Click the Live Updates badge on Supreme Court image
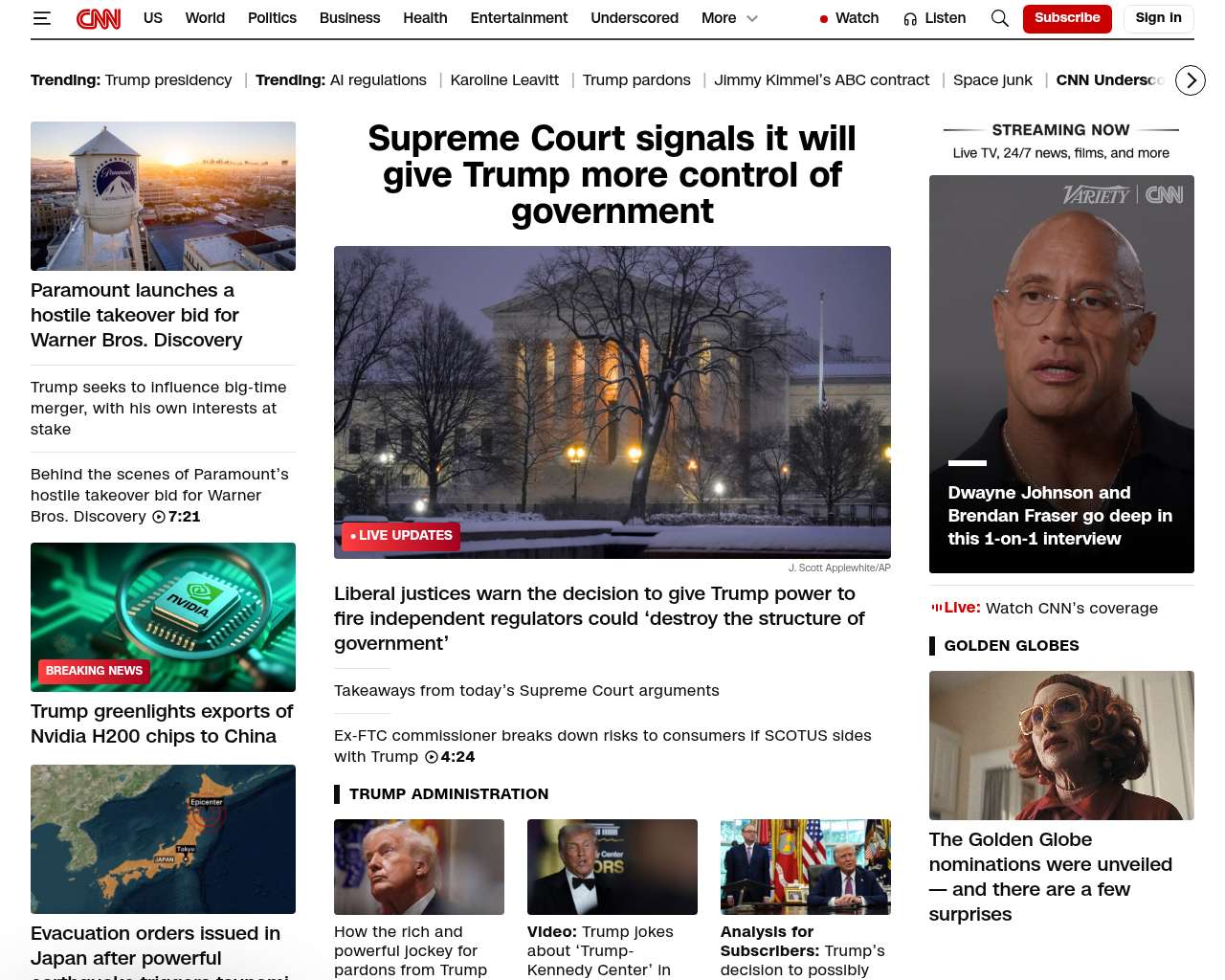 [x=401, y=536]
